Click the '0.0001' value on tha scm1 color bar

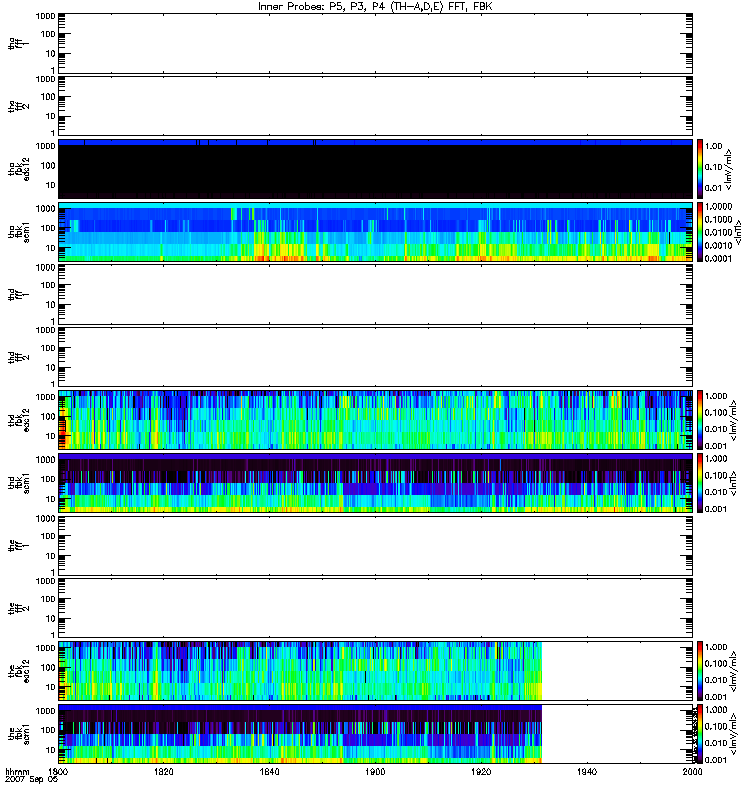click(x=718, y=258)
